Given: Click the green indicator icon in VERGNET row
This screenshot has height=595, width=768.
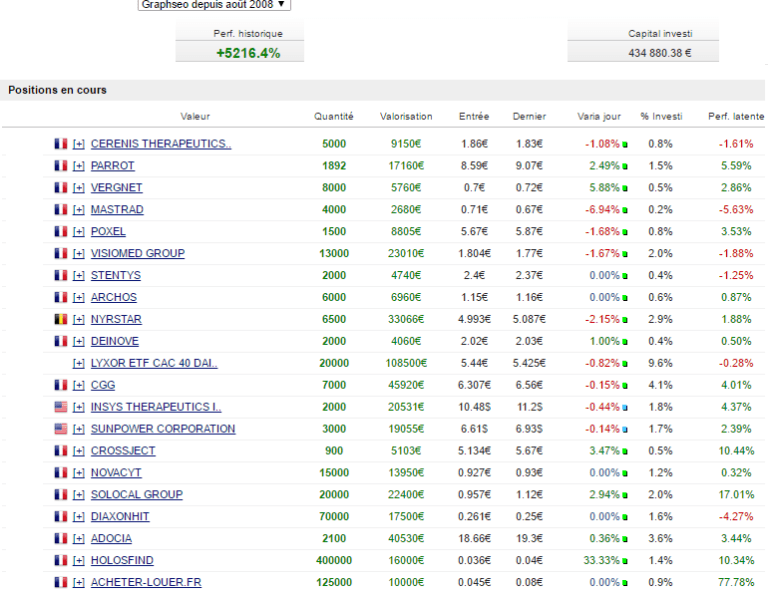Looking at the screenshot, I should point(626,188).
